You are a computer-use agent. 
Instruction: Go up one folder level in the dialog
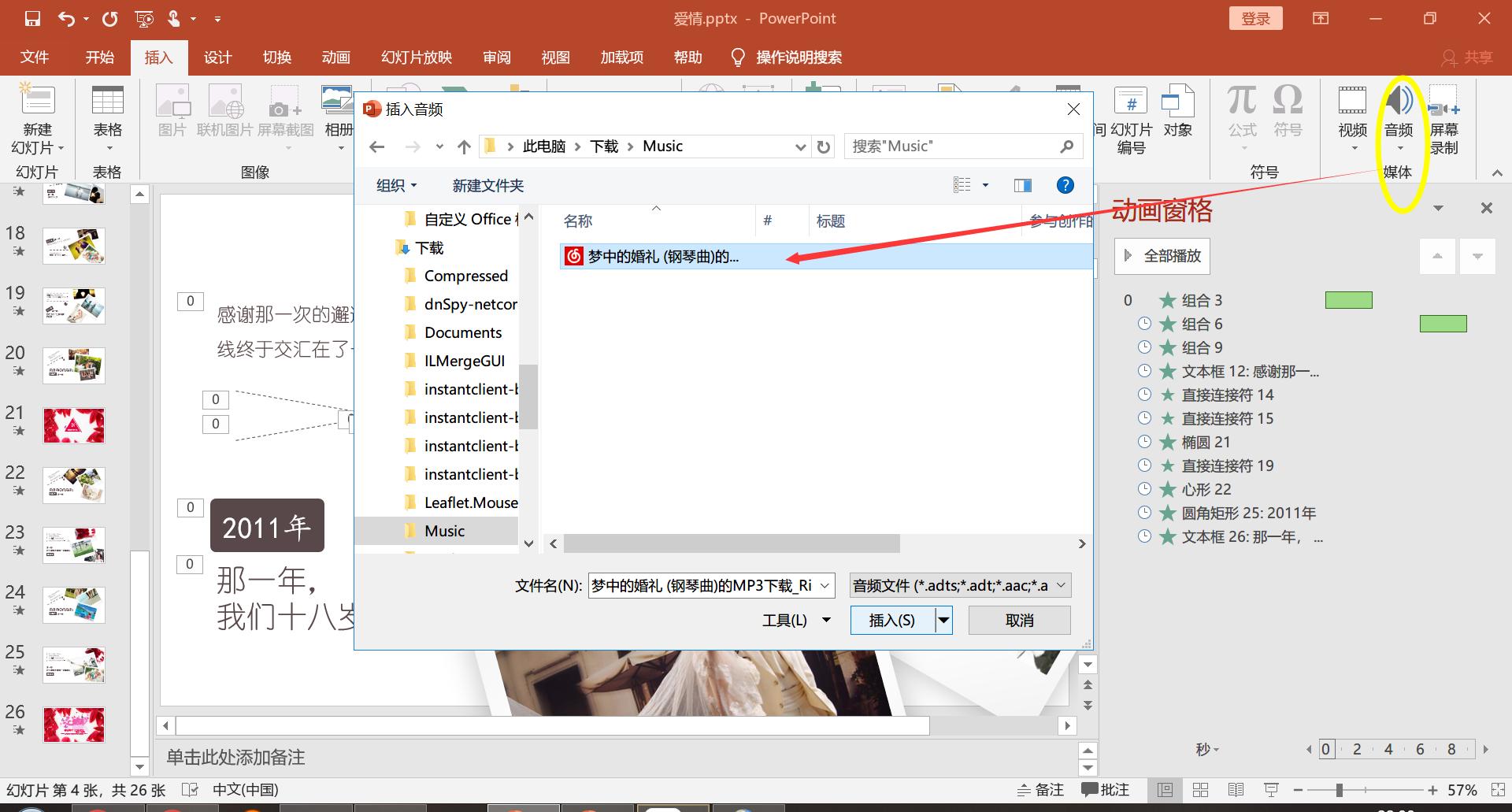click(464, 146)
